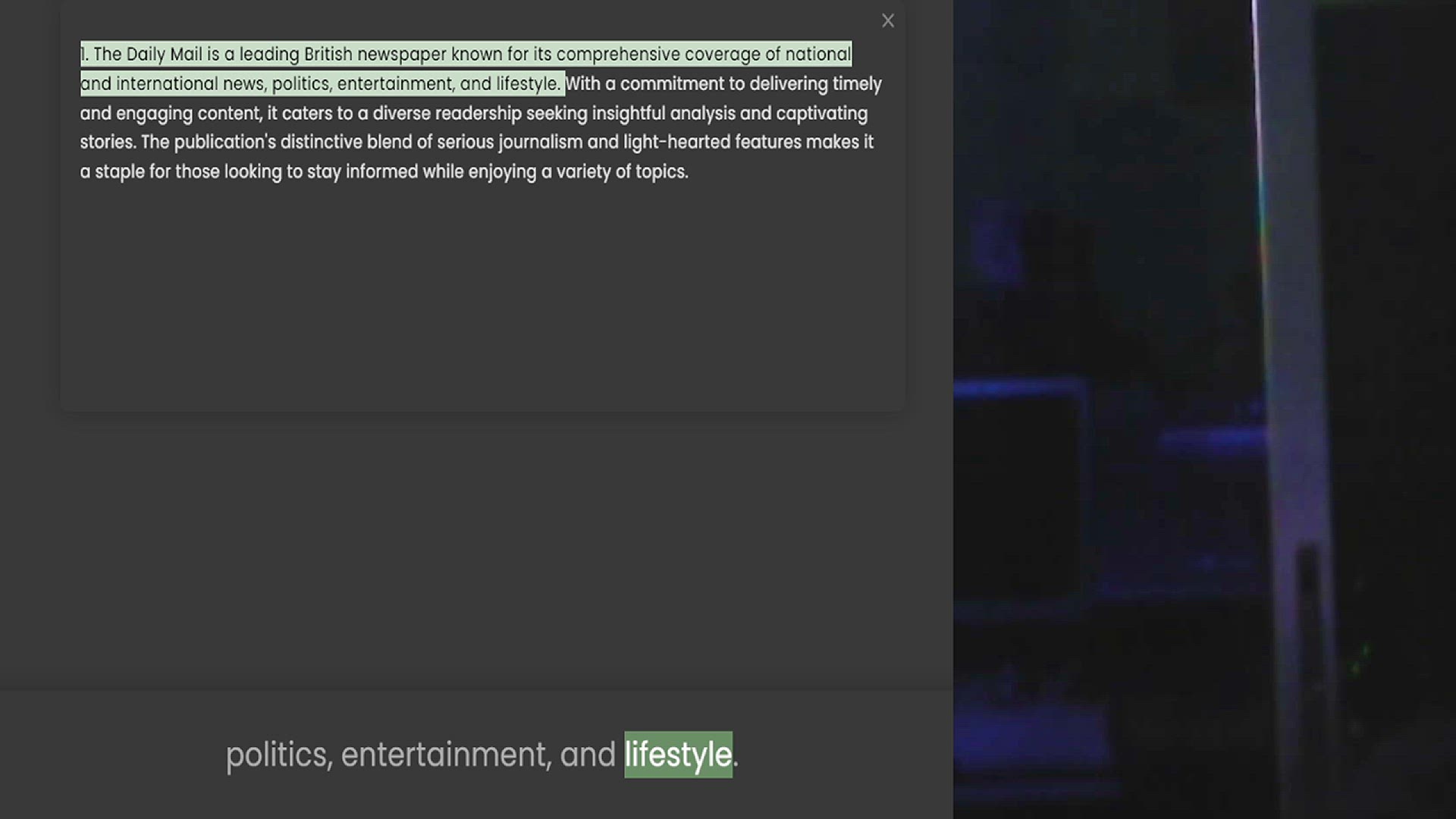
Task: Click the word 'With' starting second sentence
Action: coord(583,84)
